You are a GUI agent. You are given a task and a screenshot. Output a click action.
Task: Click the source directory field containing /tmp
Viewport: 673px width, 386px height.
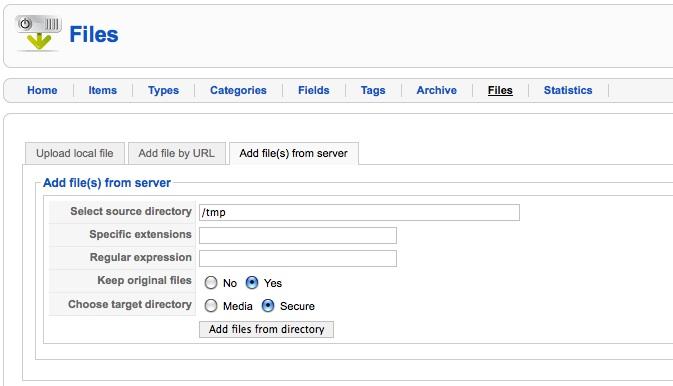[359, 213]
